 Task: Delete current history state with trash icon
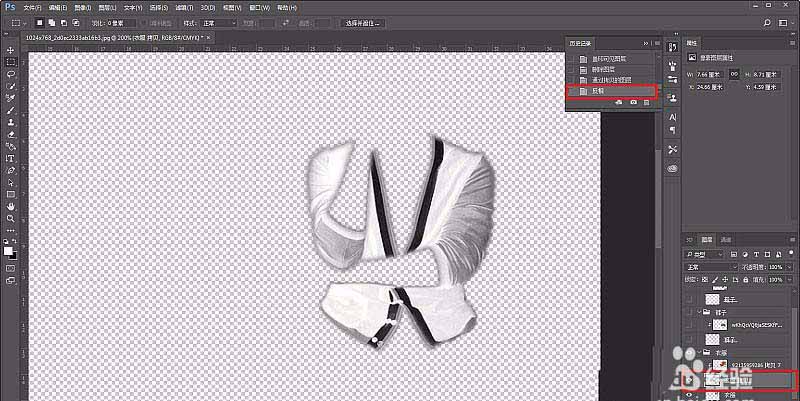pos(647,103)
